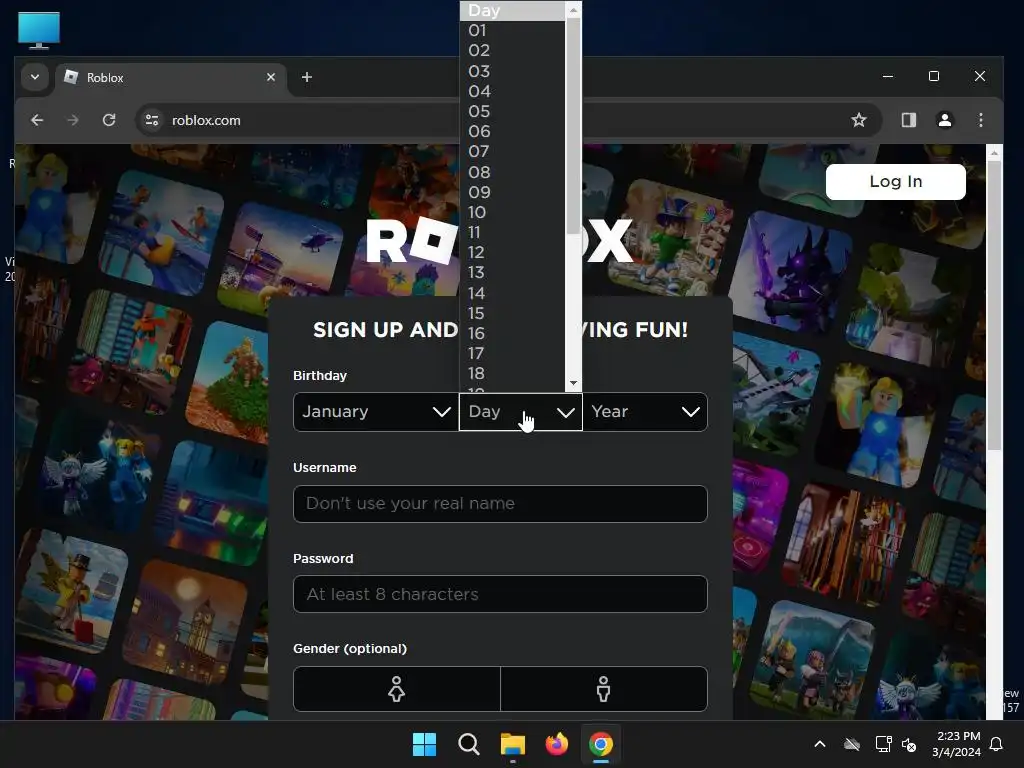Go back to the previous browser page
The width and height of the screenshot is (1024, 768).
point(37,120)
